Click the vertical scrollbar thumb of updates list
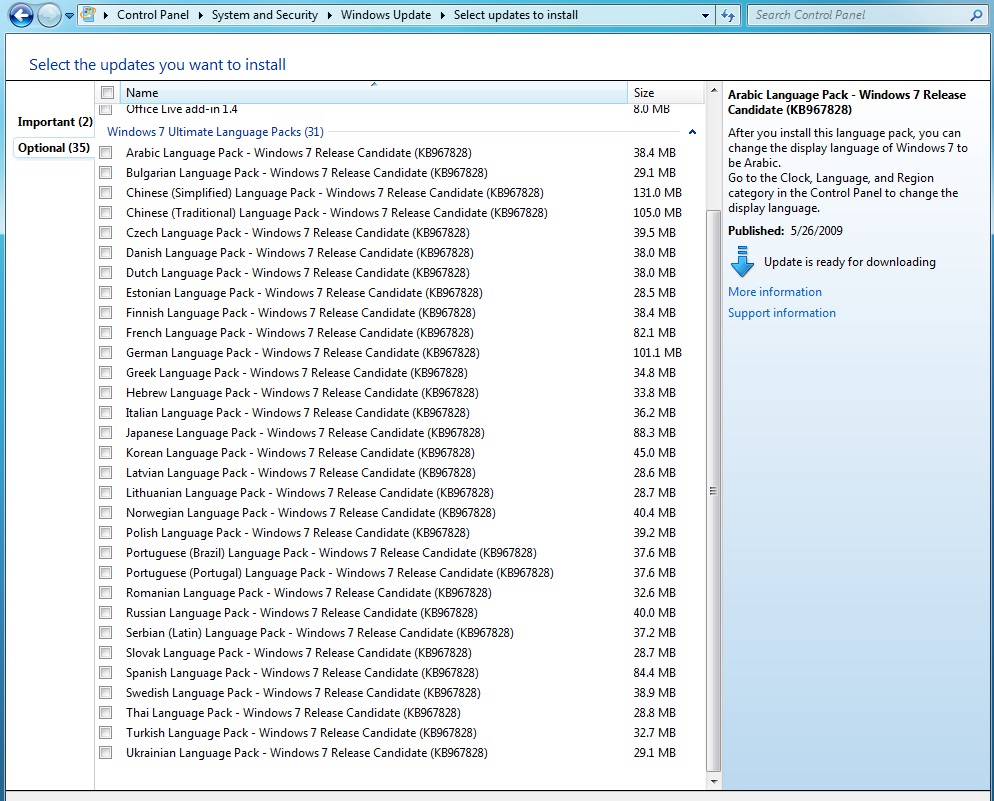 click(x=713, y=490)
